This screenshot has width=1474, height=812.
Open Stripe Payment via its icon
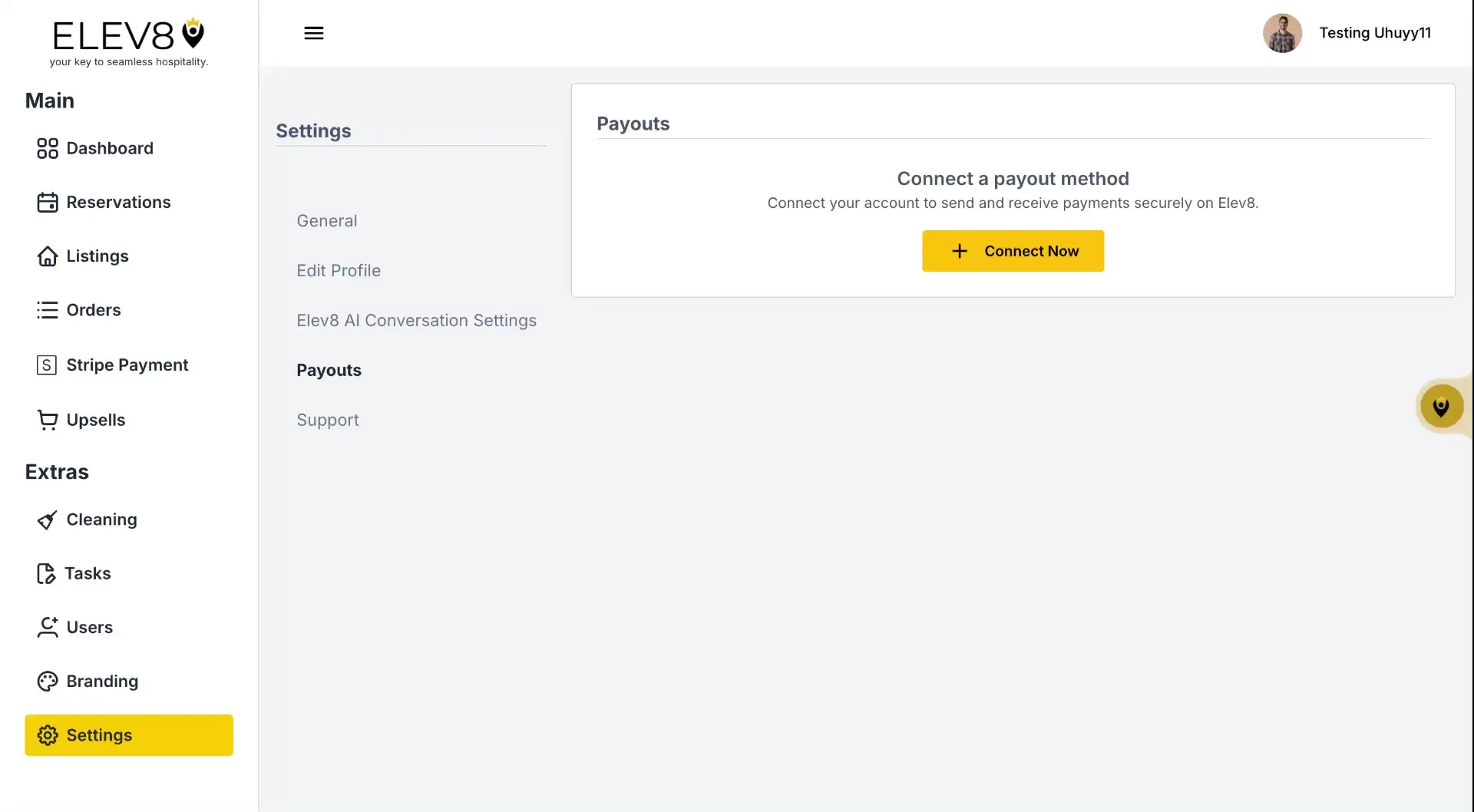pos(47,365)
